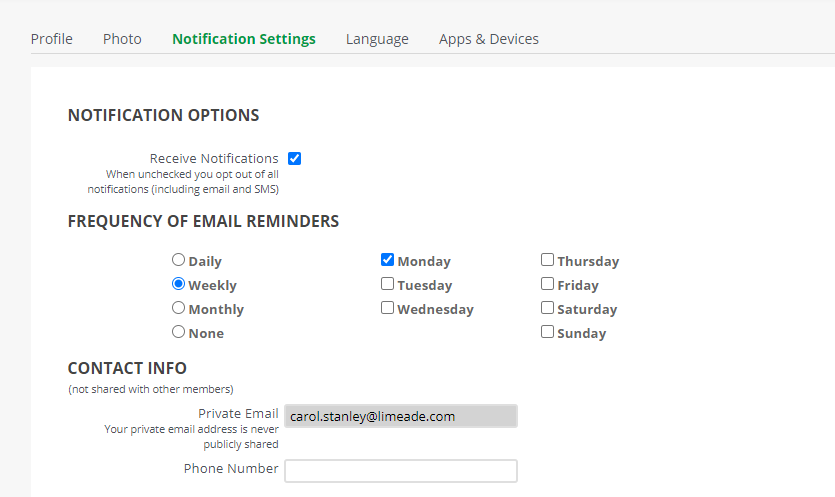
Task: Click the Monday label text
Action: pyautogui.click(x=424, y=261)
